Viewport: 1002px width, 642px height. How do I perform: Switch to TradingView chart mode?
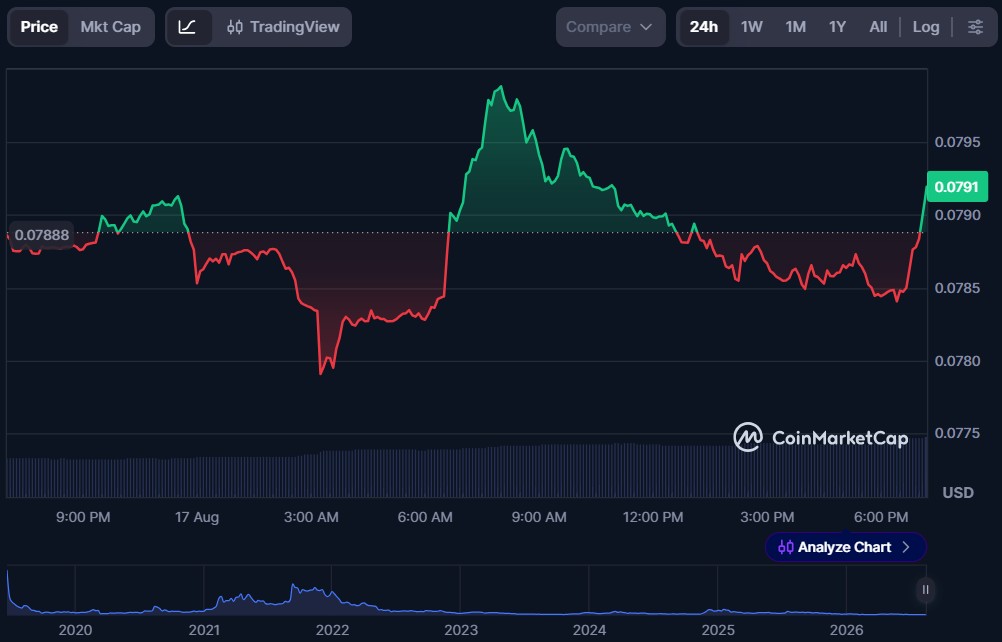coord(283,27)
